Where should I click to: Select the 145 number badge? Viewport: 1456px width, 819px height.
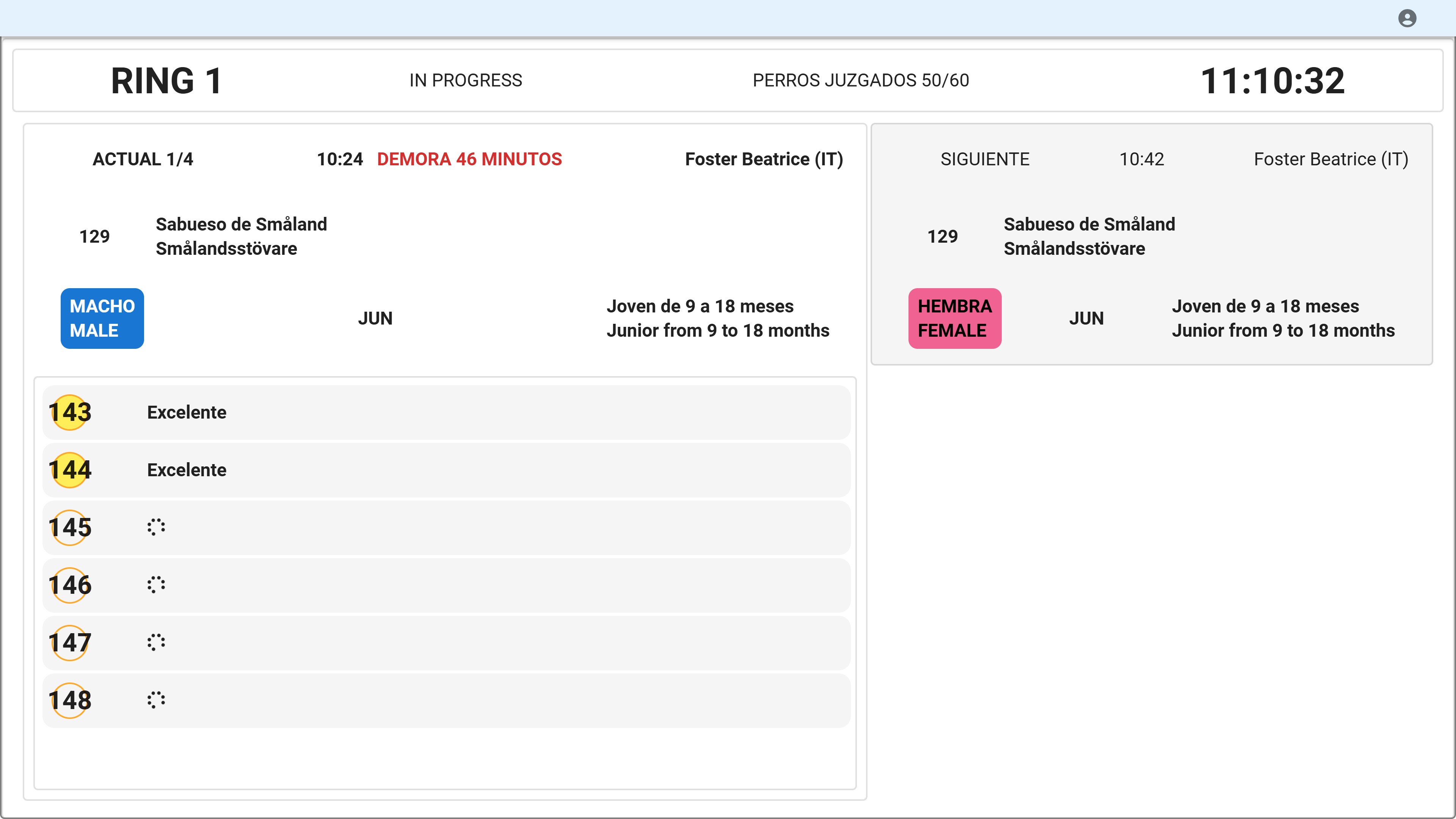(69, 527)
